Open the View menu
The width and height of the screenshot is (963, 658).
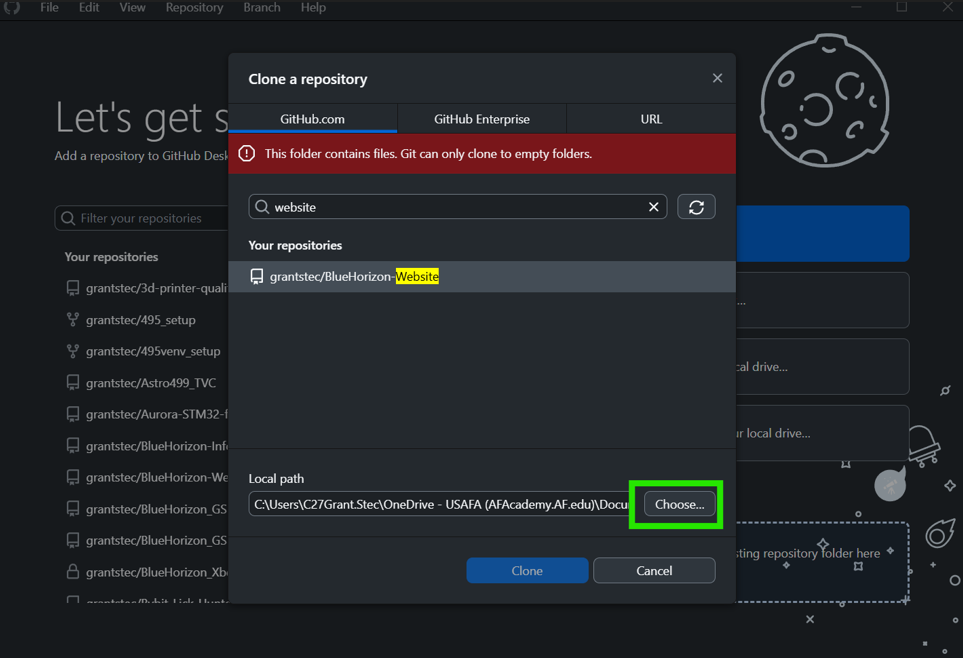tap(133, 7)
